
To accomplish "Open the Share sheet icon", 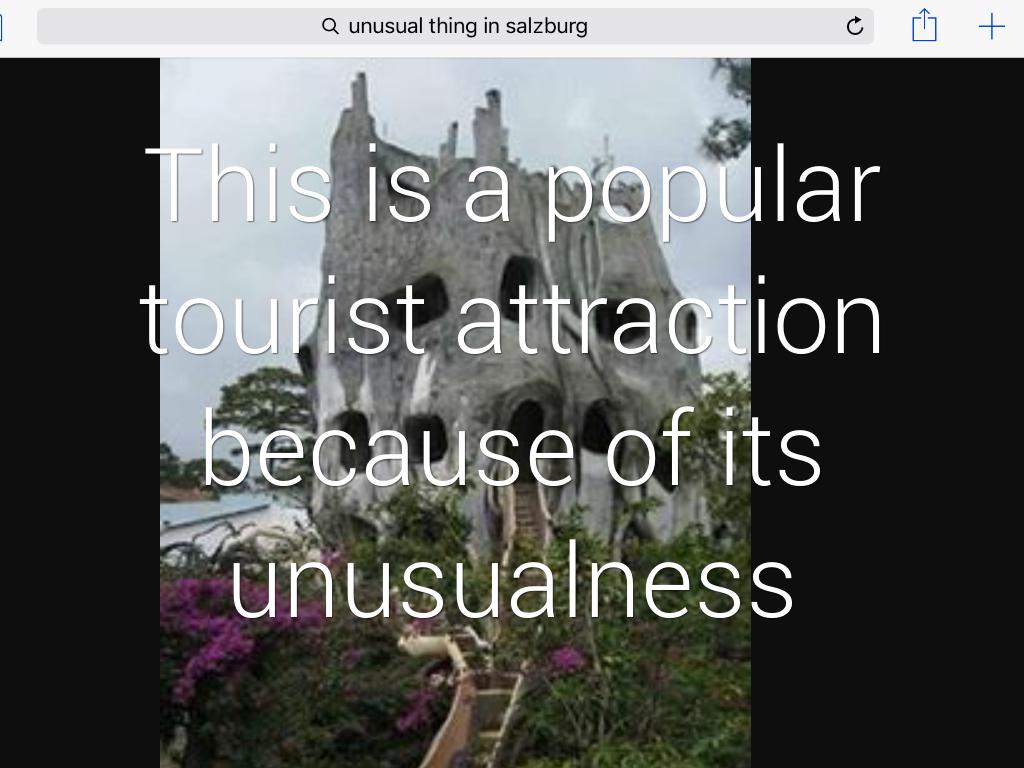I will 924,25.
